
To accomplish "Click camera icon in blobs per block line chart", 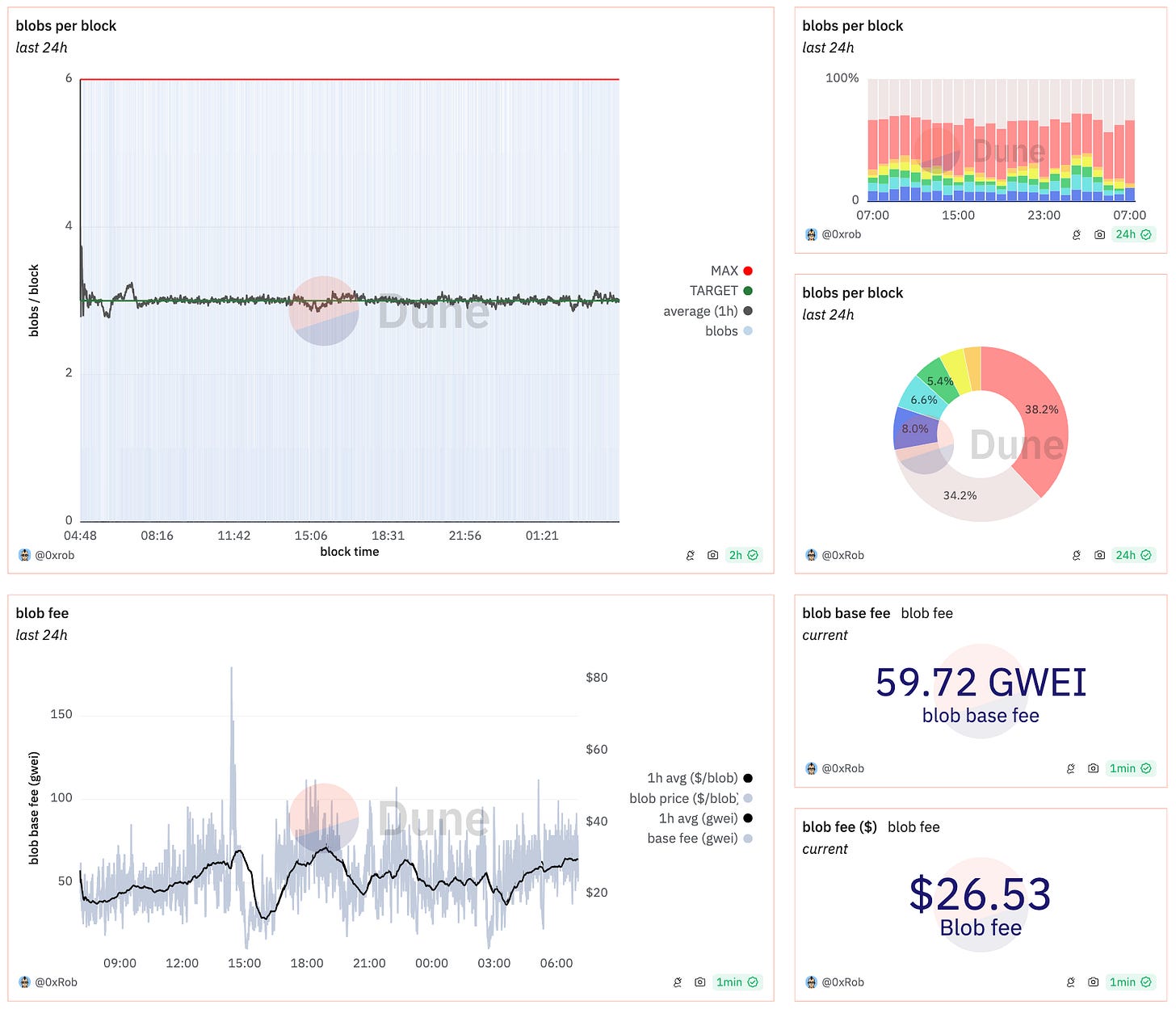I will [712, 555].
